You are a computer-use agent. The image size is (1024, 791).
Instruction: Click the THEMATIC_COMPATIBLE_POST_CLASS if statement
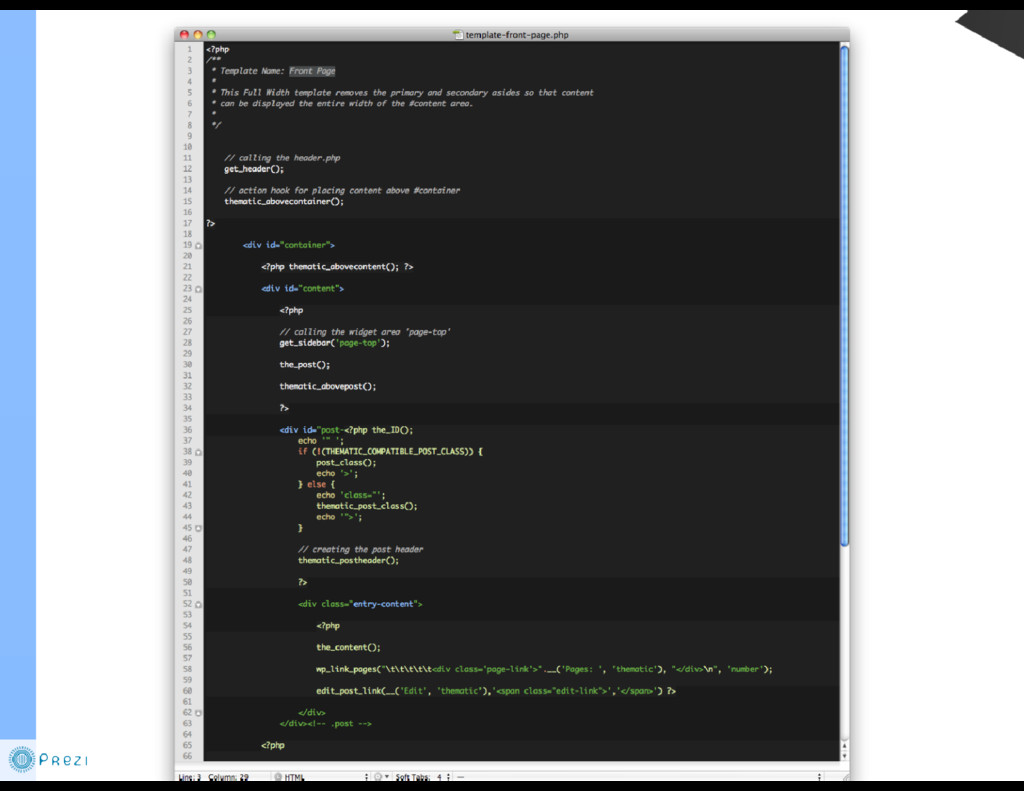(x=391, y=451)
